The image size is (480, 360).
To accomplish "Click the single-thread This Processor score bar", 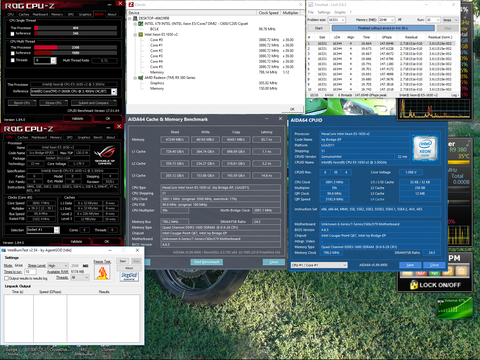I will click(x=76, y=28).
